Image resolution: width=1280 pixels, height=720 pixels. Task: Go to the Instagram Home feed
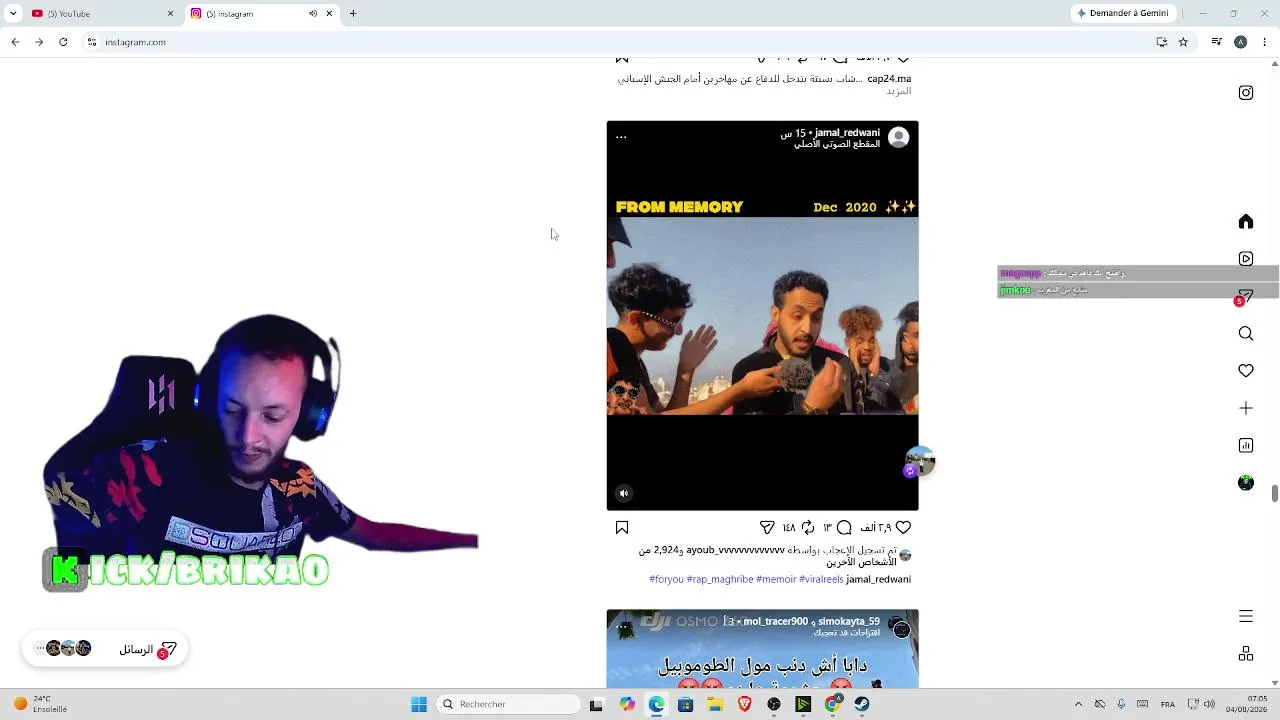pyautogui.click(x=1246, y=222)
